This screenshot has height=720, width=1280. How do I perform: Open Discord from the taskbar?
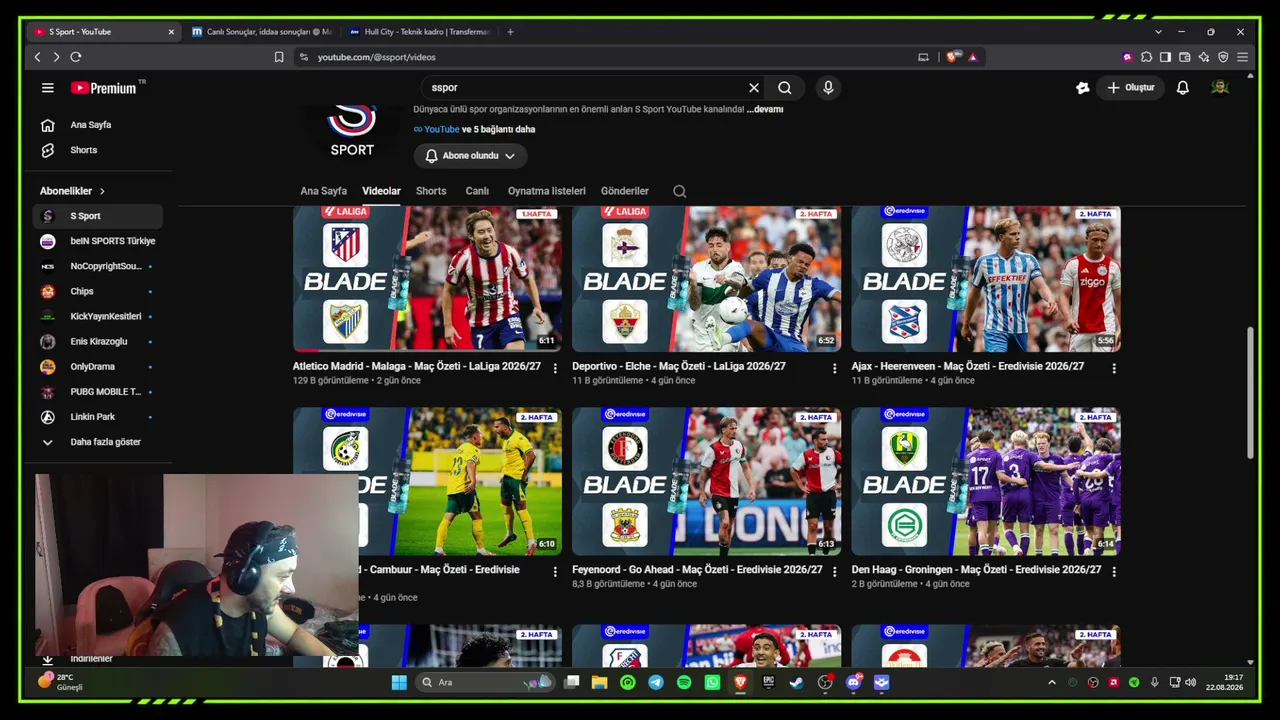click(x=853, y=682)
